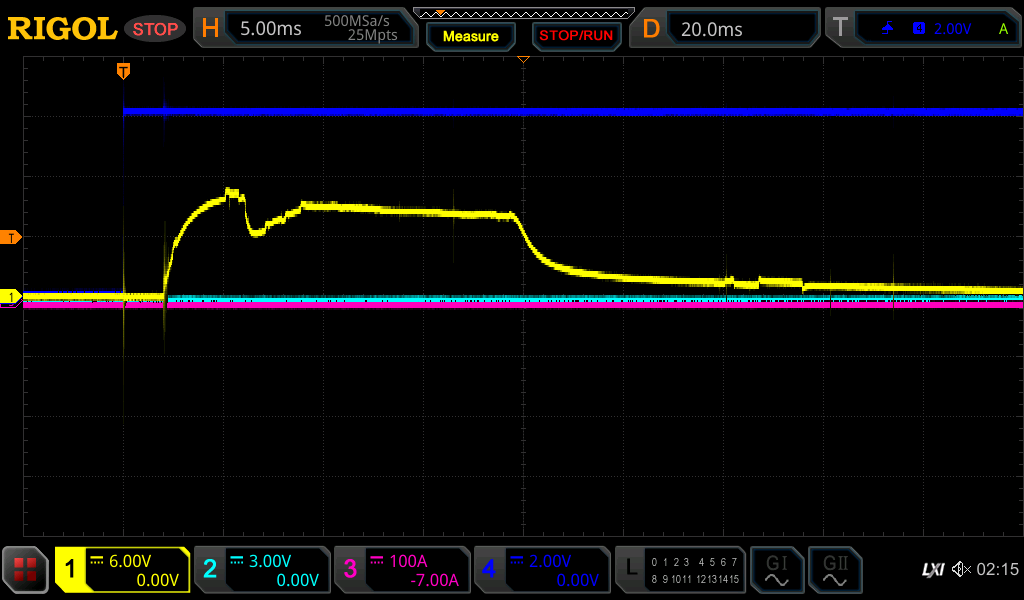
Task: Toggle channel 3 with 100A scale
Action: (402, 570)
